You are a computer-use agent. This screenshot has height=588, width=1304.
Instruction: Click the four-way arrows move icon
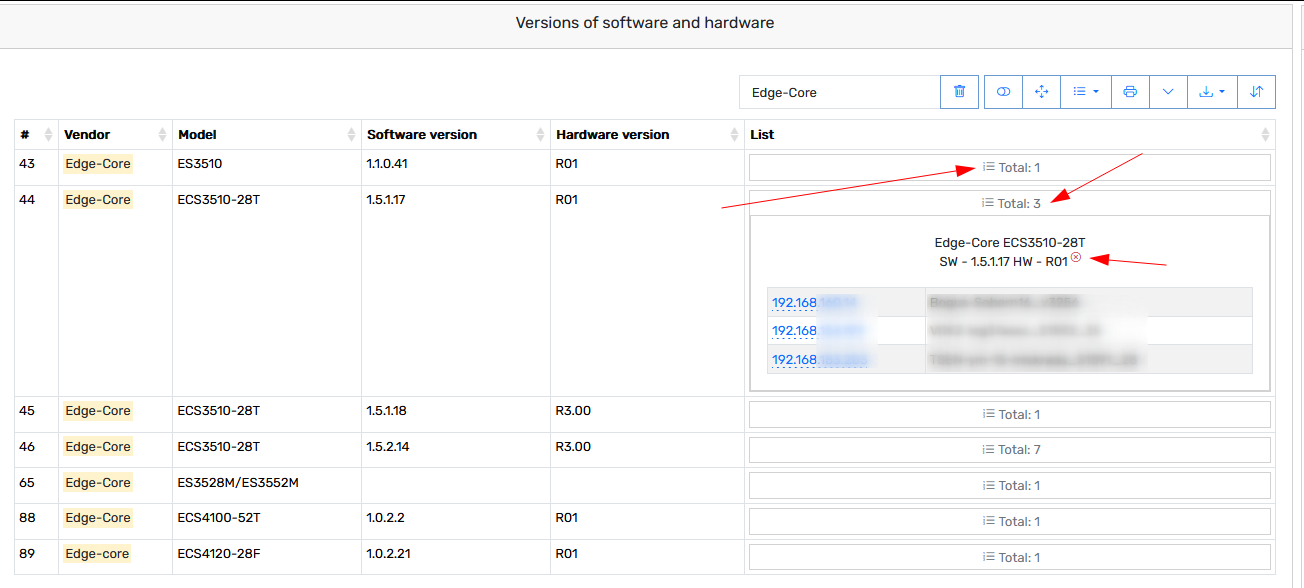point(1041,92)
